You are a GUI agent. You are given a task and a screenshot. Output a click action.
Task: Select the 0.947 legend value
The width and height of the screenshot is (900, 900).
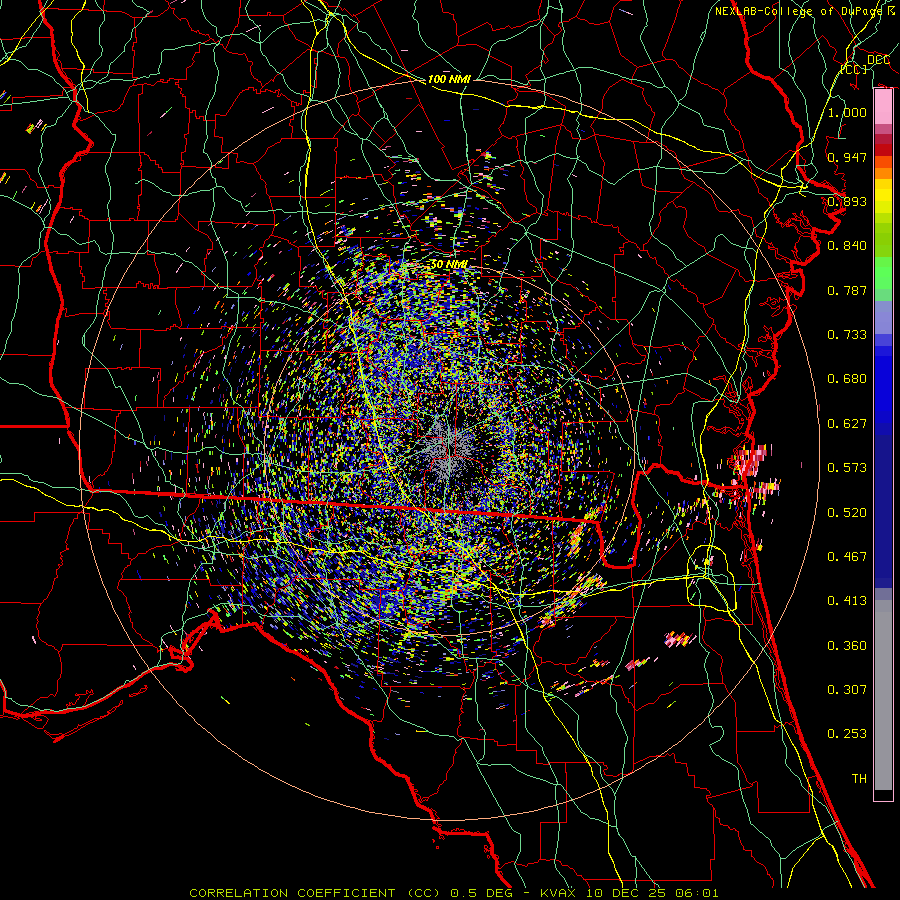847,157
